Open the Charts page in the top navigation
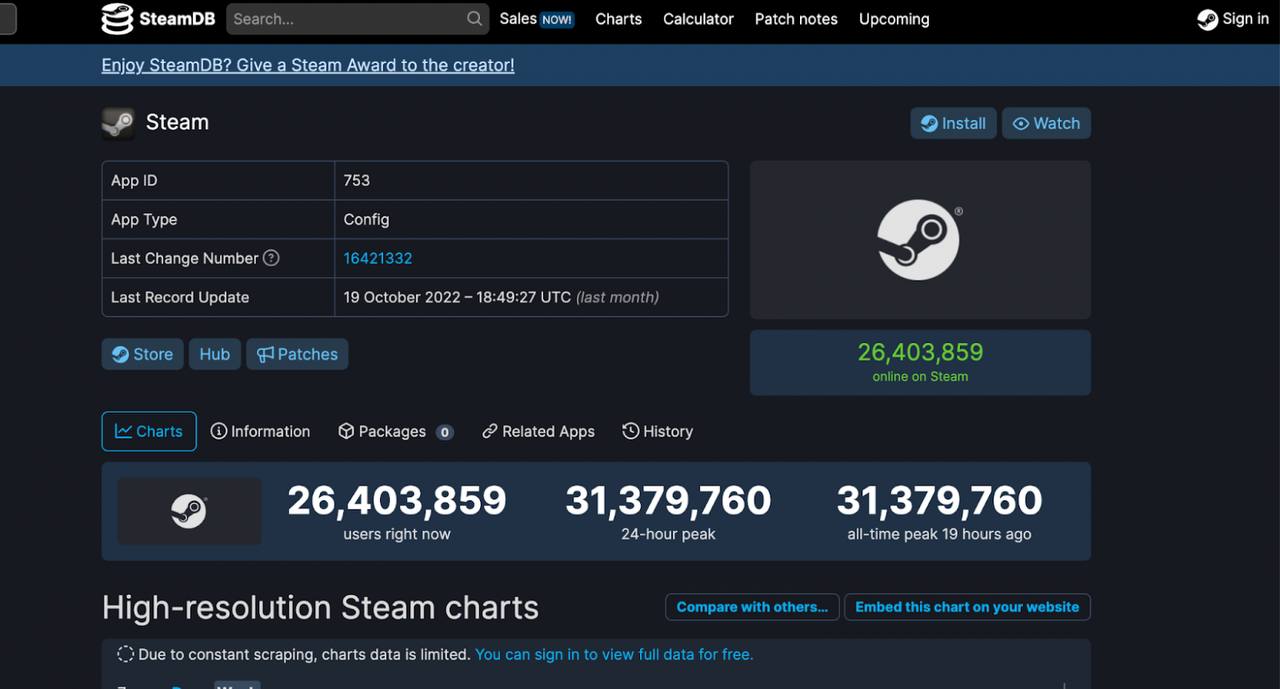Image resolution: width=1280 pixels, height=689 pixels. pyautogui.click(x=618, y=19)
